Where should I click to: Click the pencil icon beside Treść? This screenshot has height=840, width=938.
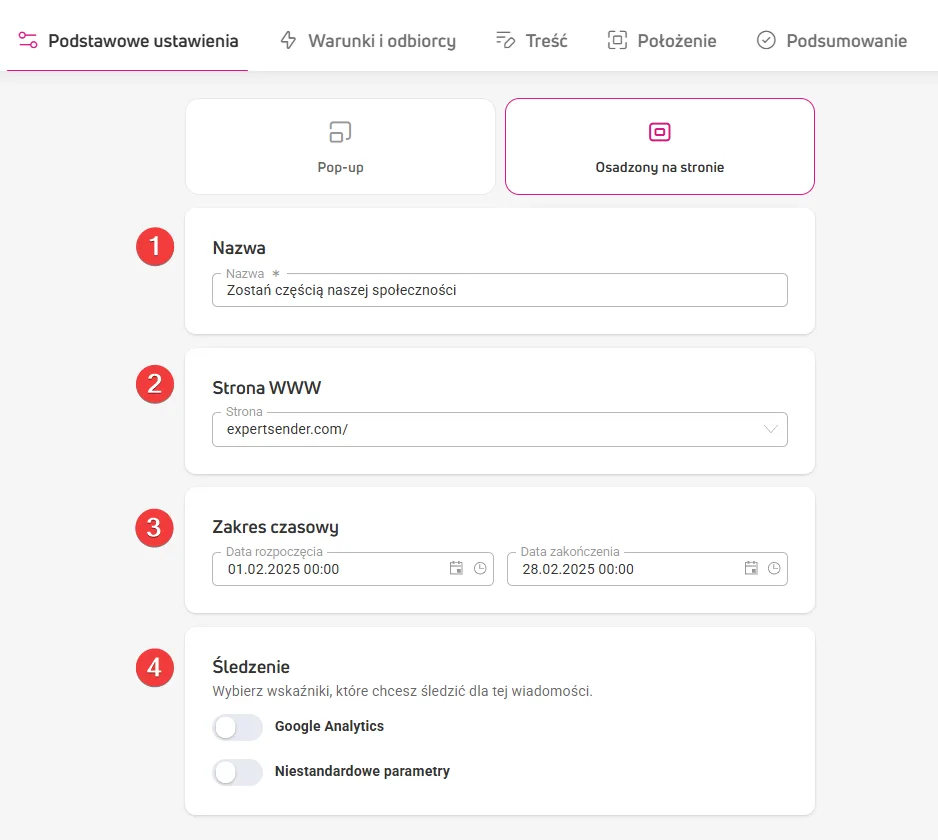point(505,40)
